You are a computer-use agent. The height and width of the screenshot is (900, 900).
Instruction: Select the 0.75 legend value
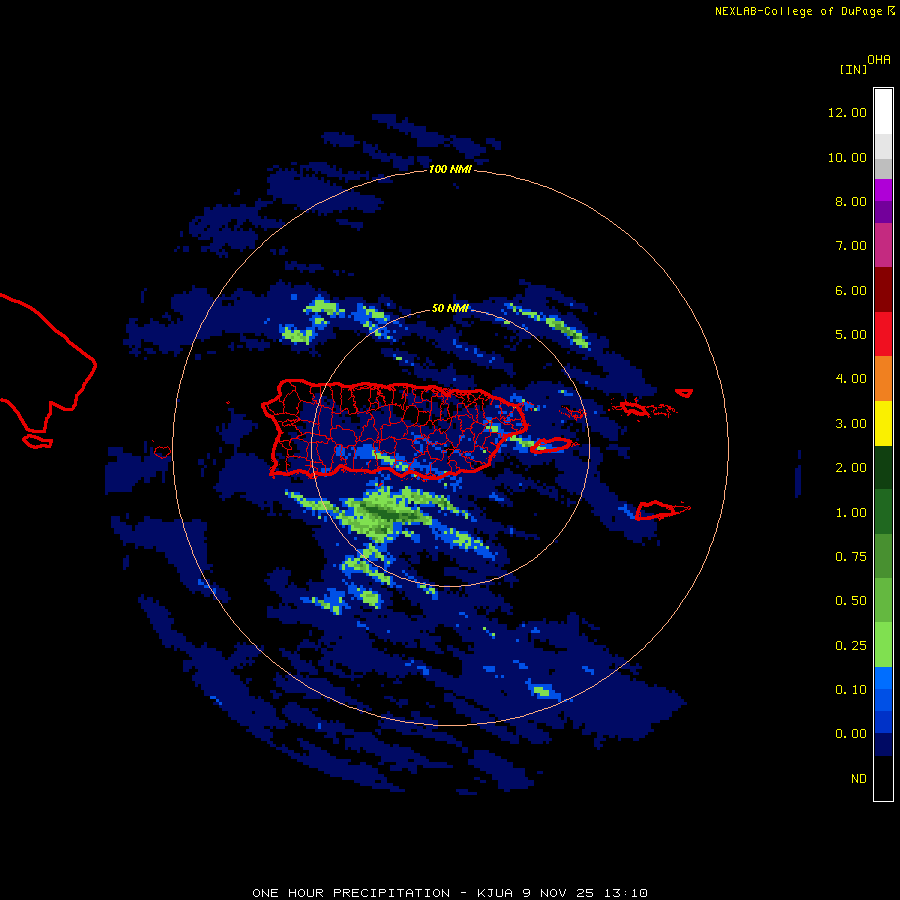851,557
